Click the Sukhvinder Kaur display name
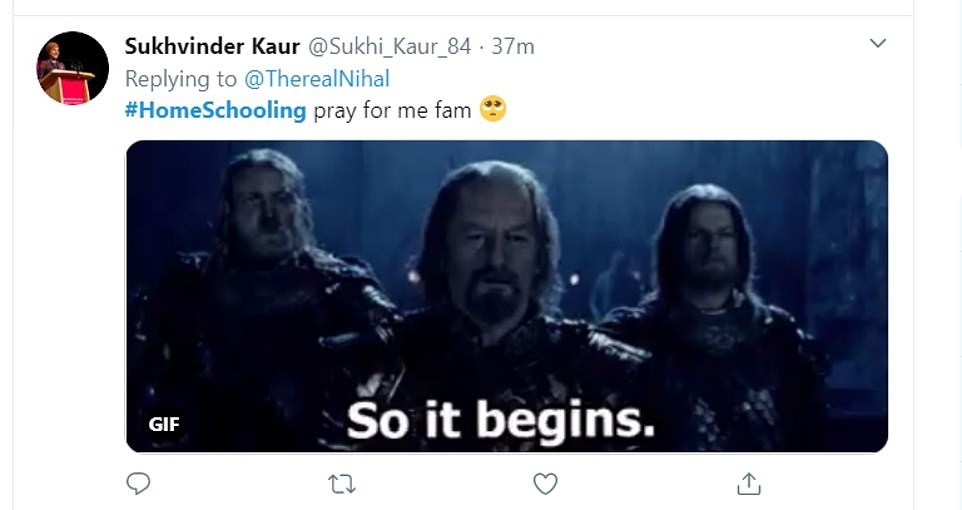The width and height of the screenshot is (962, 510). tap(212, 46)
